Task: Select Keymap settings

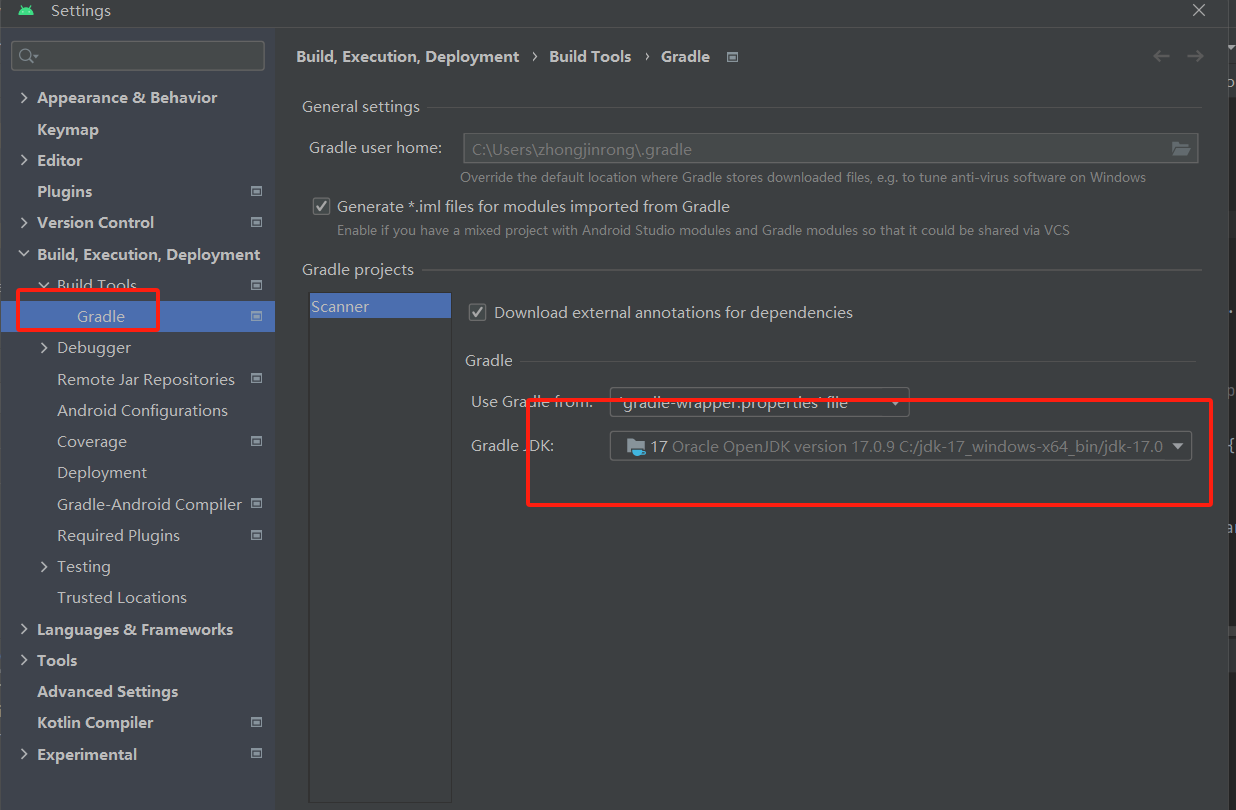Action: [68, 129]
